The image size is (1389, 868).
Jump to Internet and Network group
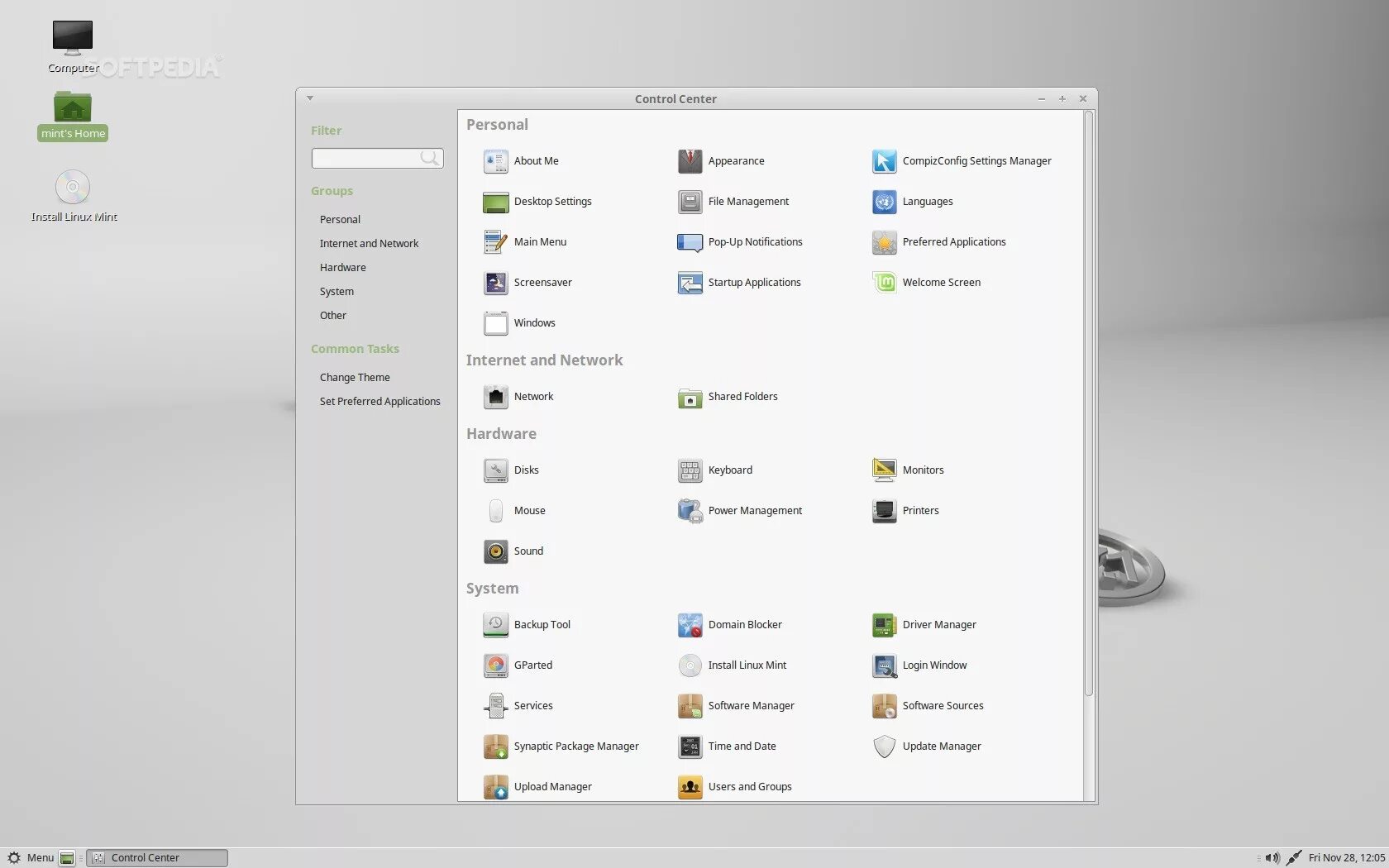369,244
